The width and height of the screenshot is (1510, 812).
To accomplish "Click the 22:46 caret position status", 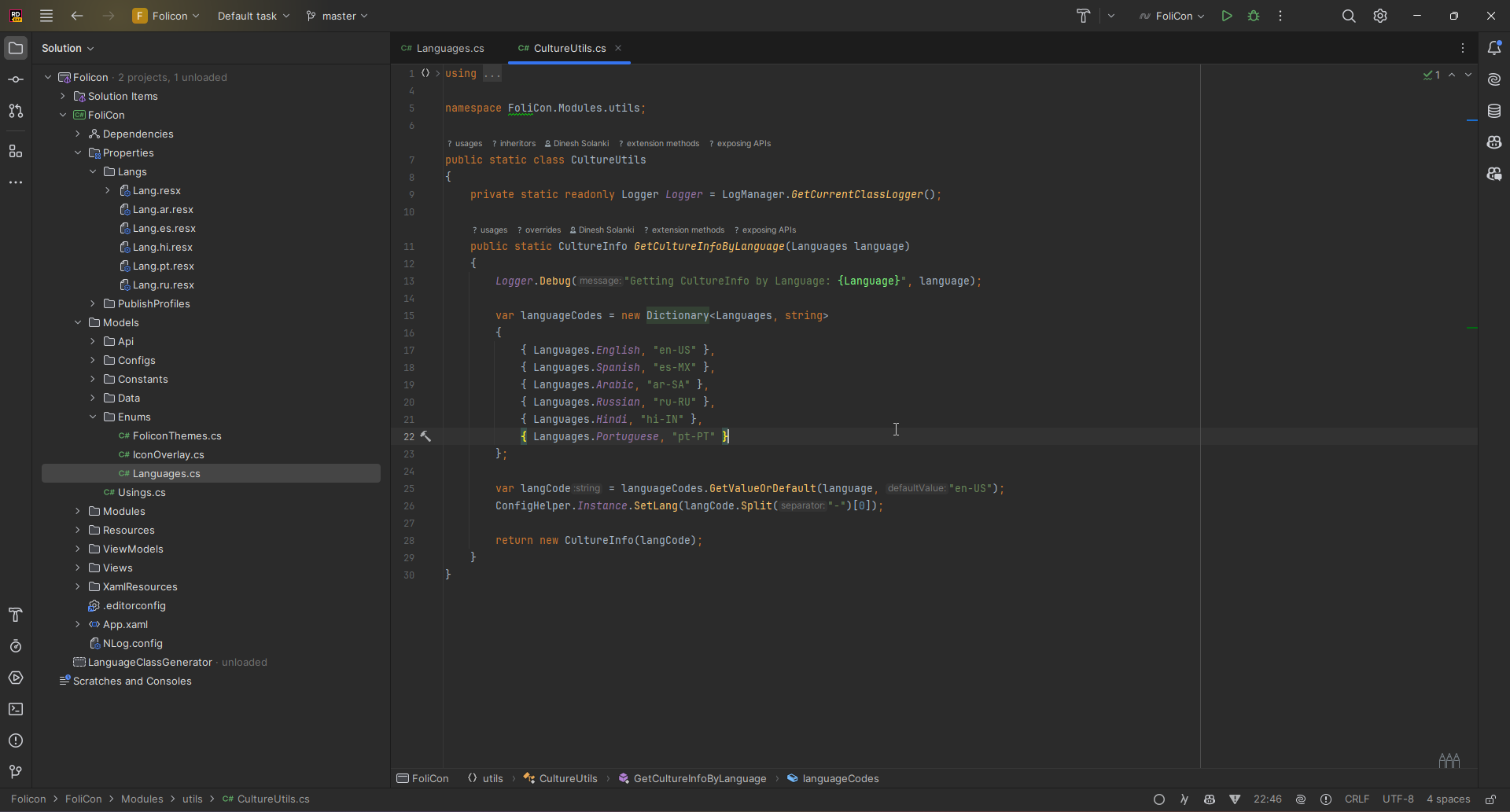I will tap(1268, 799).
